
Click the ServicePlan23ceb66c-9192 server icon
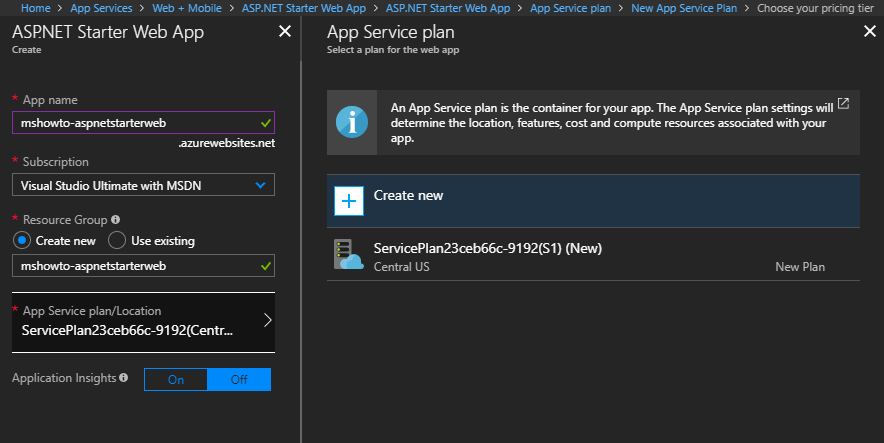tap(348, 255)
